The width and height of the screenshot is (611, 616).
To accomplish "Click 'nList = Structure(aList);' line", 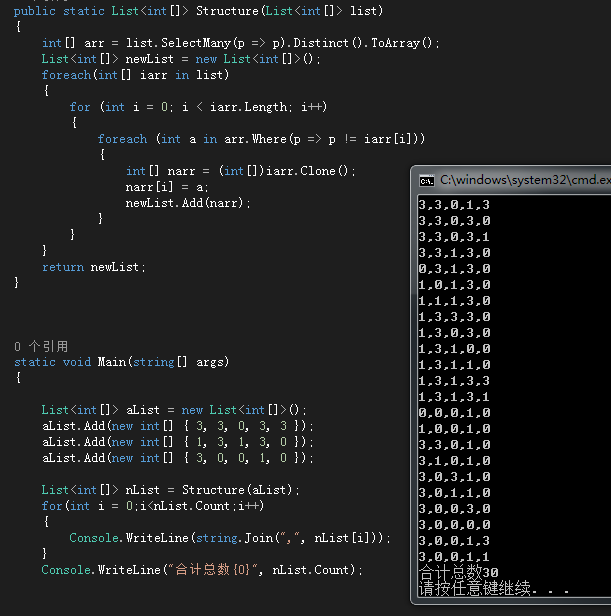I will pos(171,490).
